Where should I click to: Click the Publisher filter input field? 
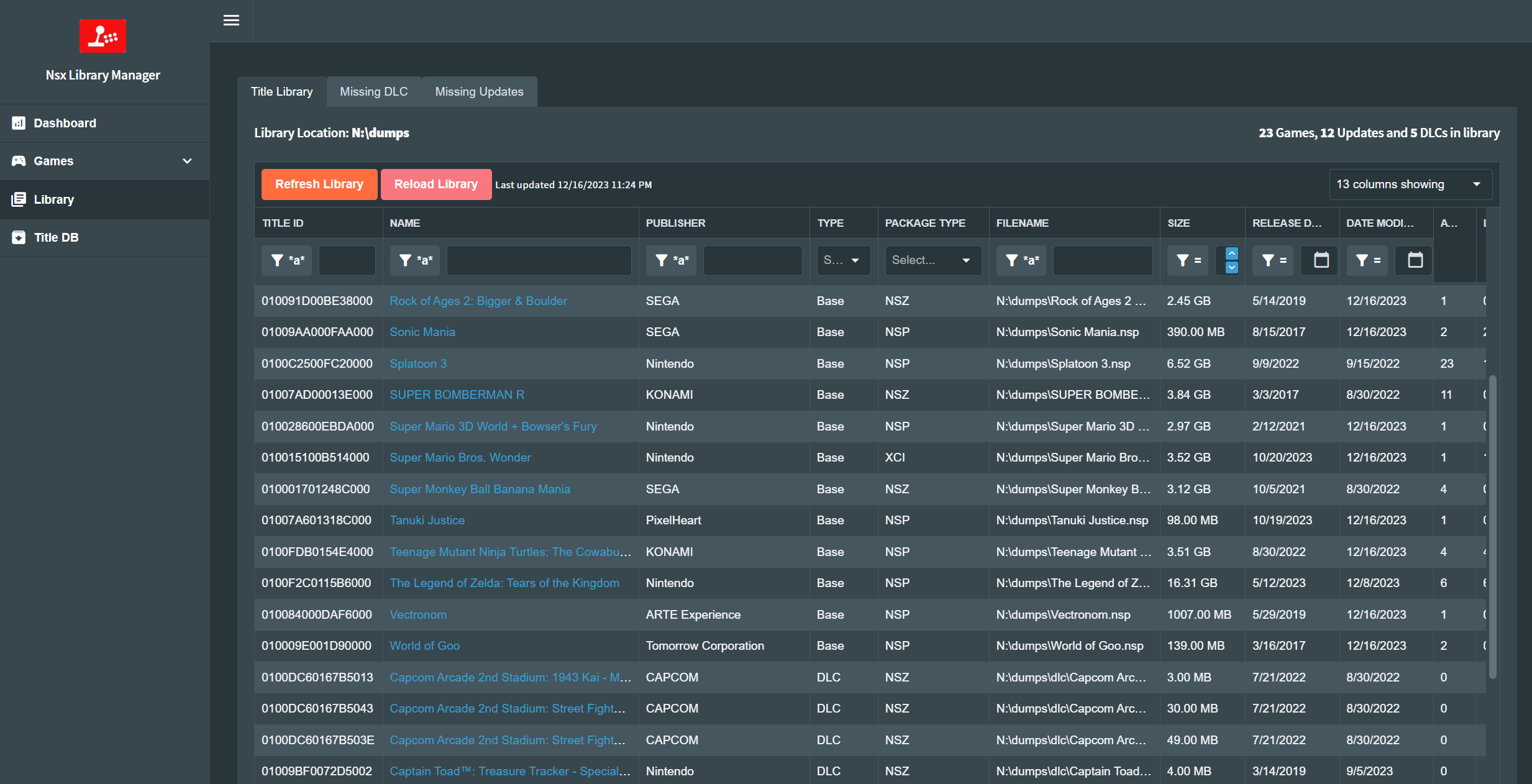753,260
